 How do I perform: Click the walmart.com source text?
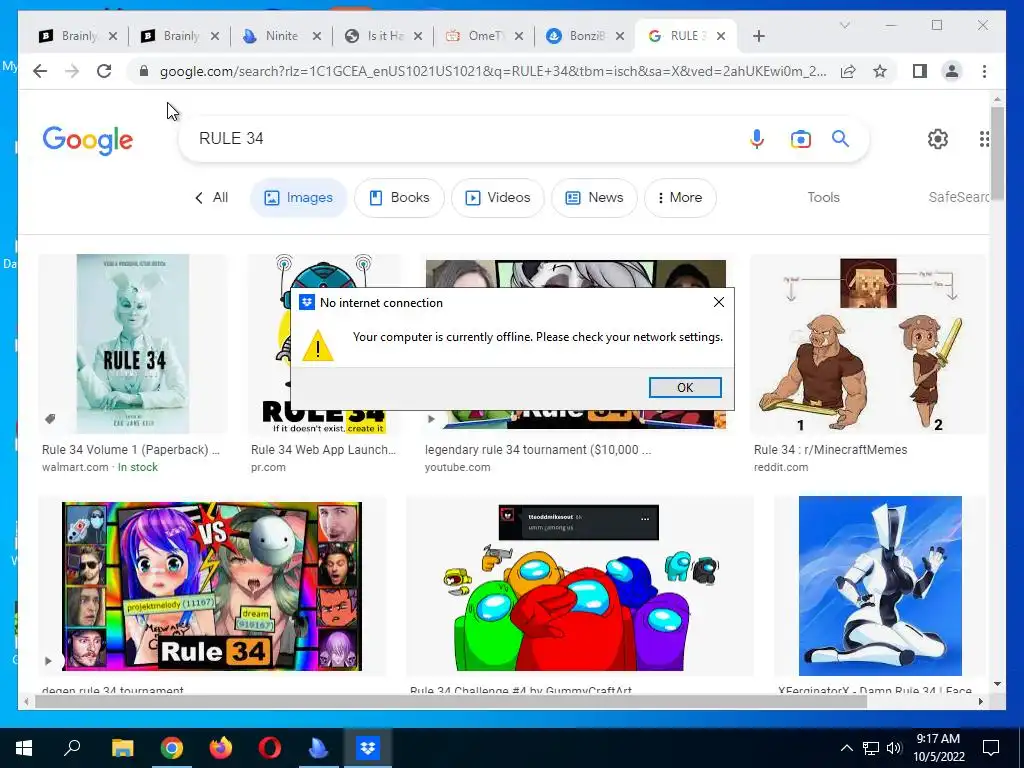75,467
